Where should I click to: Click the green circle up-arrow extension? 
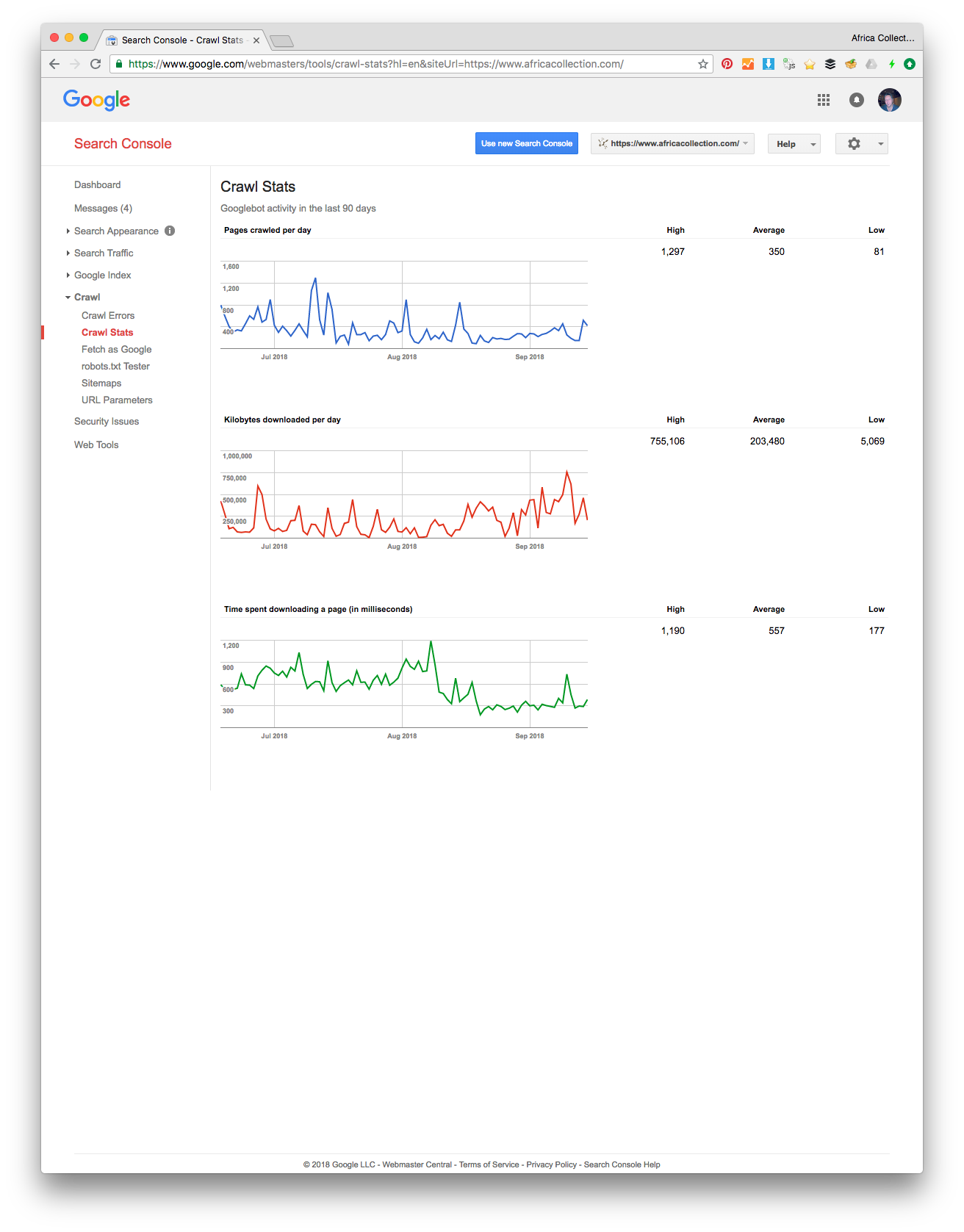[x=910, y=64]
